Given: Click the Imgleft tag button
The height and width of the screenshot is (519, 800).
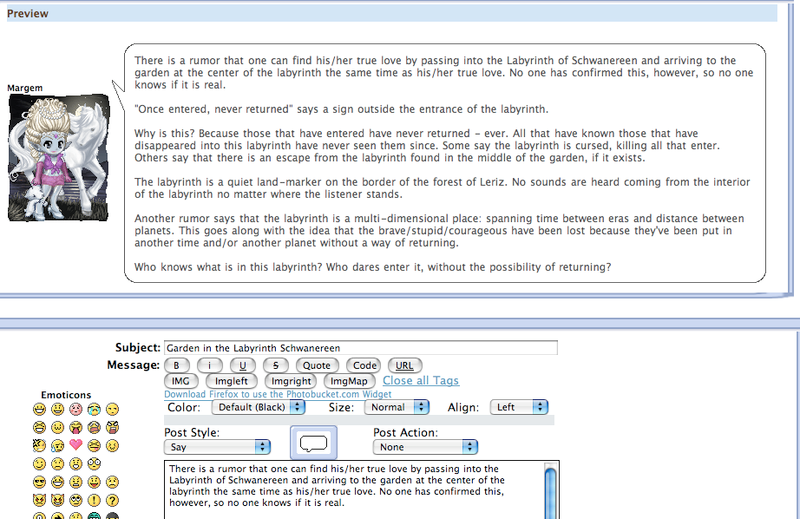Looking at the screenshot, I should [x=231, y=381].
